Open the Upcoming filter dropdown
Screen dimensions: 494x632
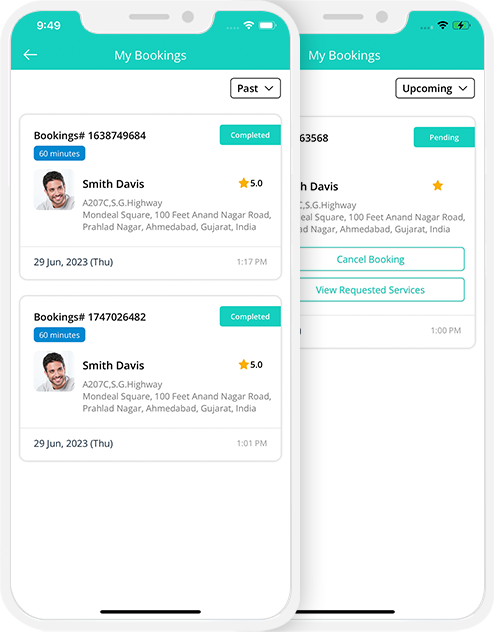coord(435,88)
